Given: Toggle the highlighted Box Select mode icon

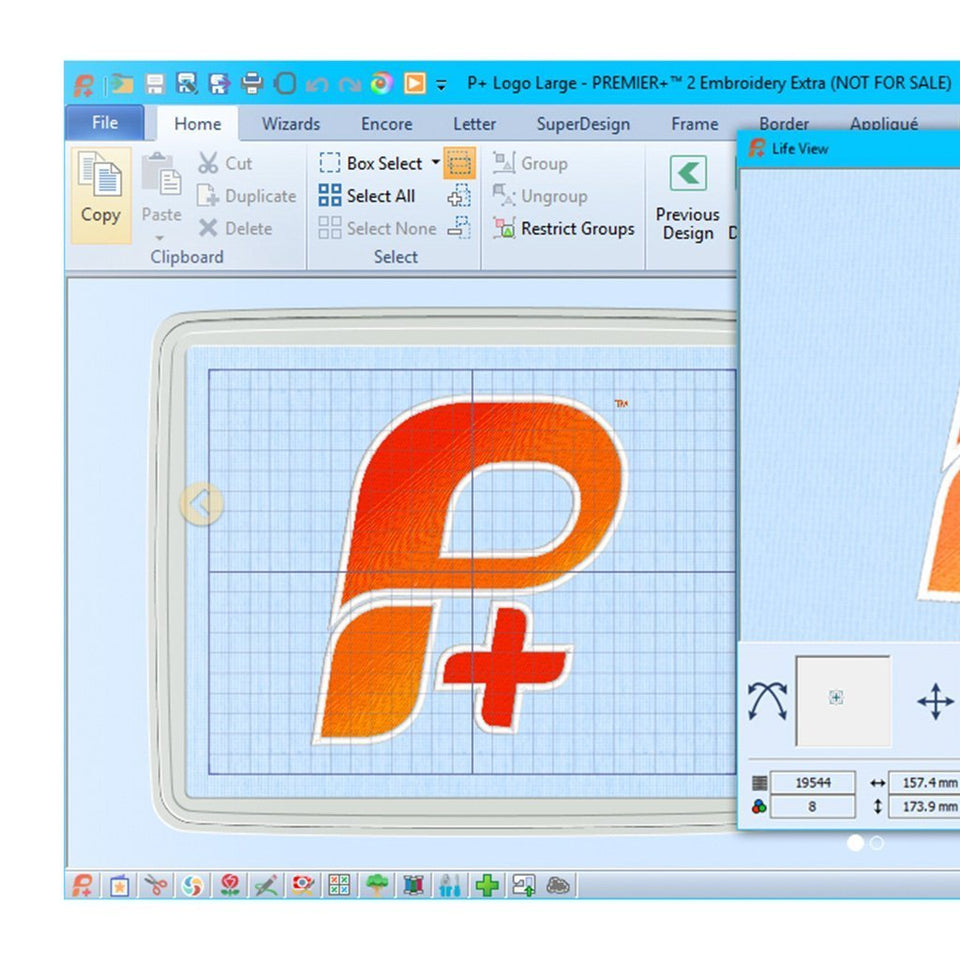Looking at the screenshot, I should [x=459, y=163].
